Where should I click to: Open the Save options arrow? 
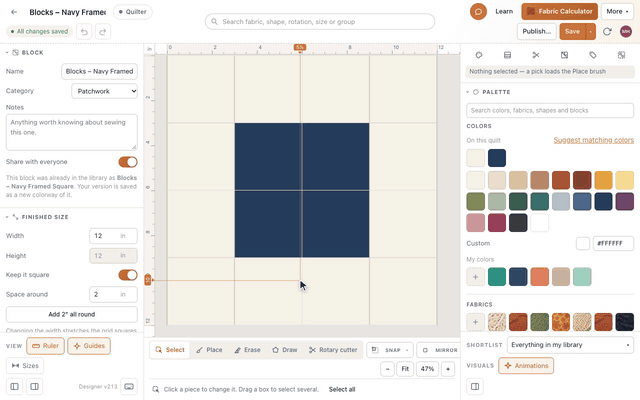[591, 32]
